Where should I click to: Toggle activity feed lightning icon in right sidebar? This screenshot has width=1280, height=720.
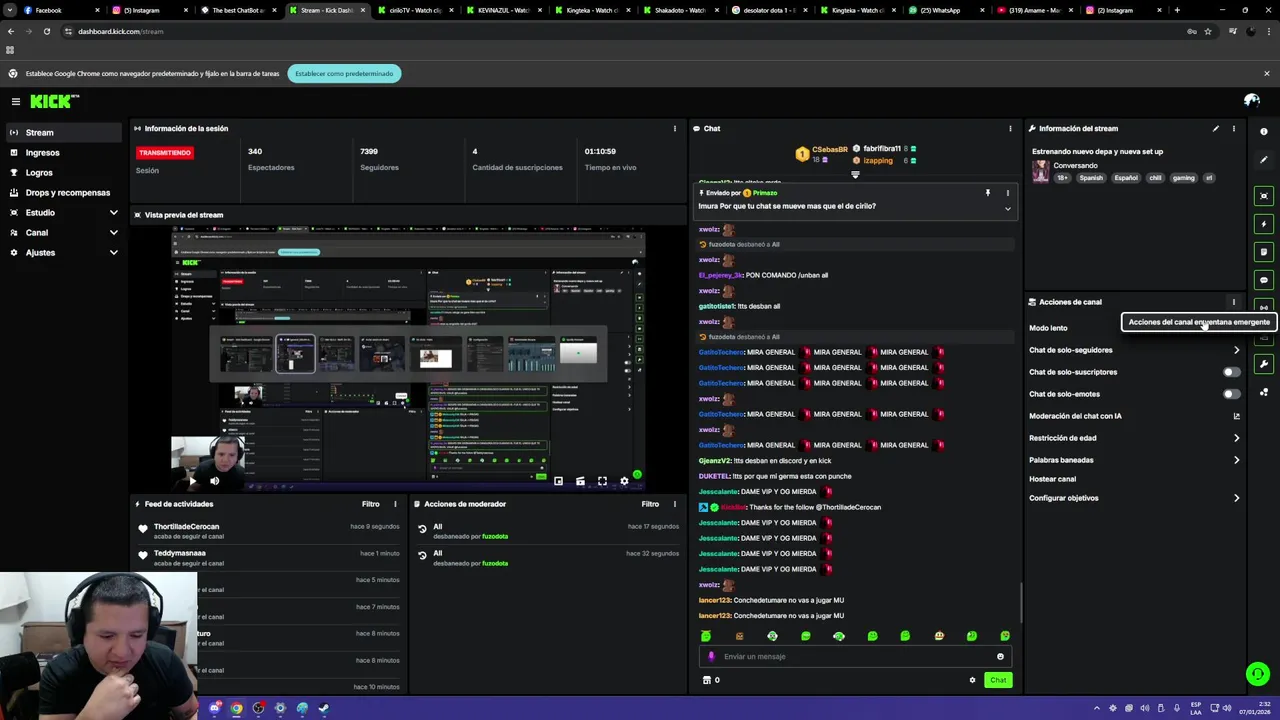coord(1264,224)
